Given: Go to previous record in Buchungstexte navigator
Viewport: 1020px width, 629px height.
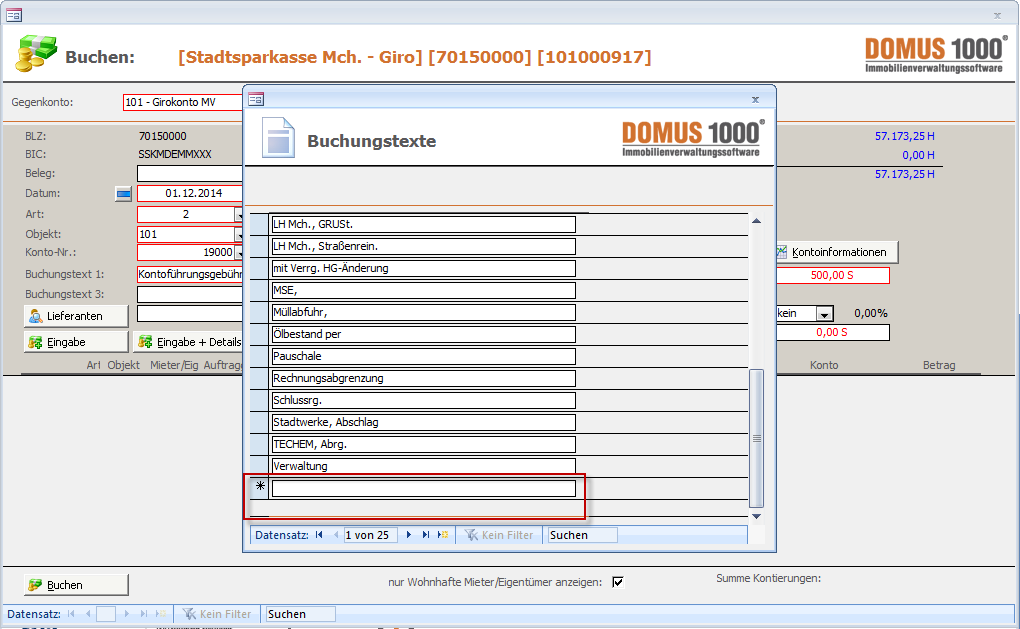Looking at the screenshot, I should coord(336,535).
